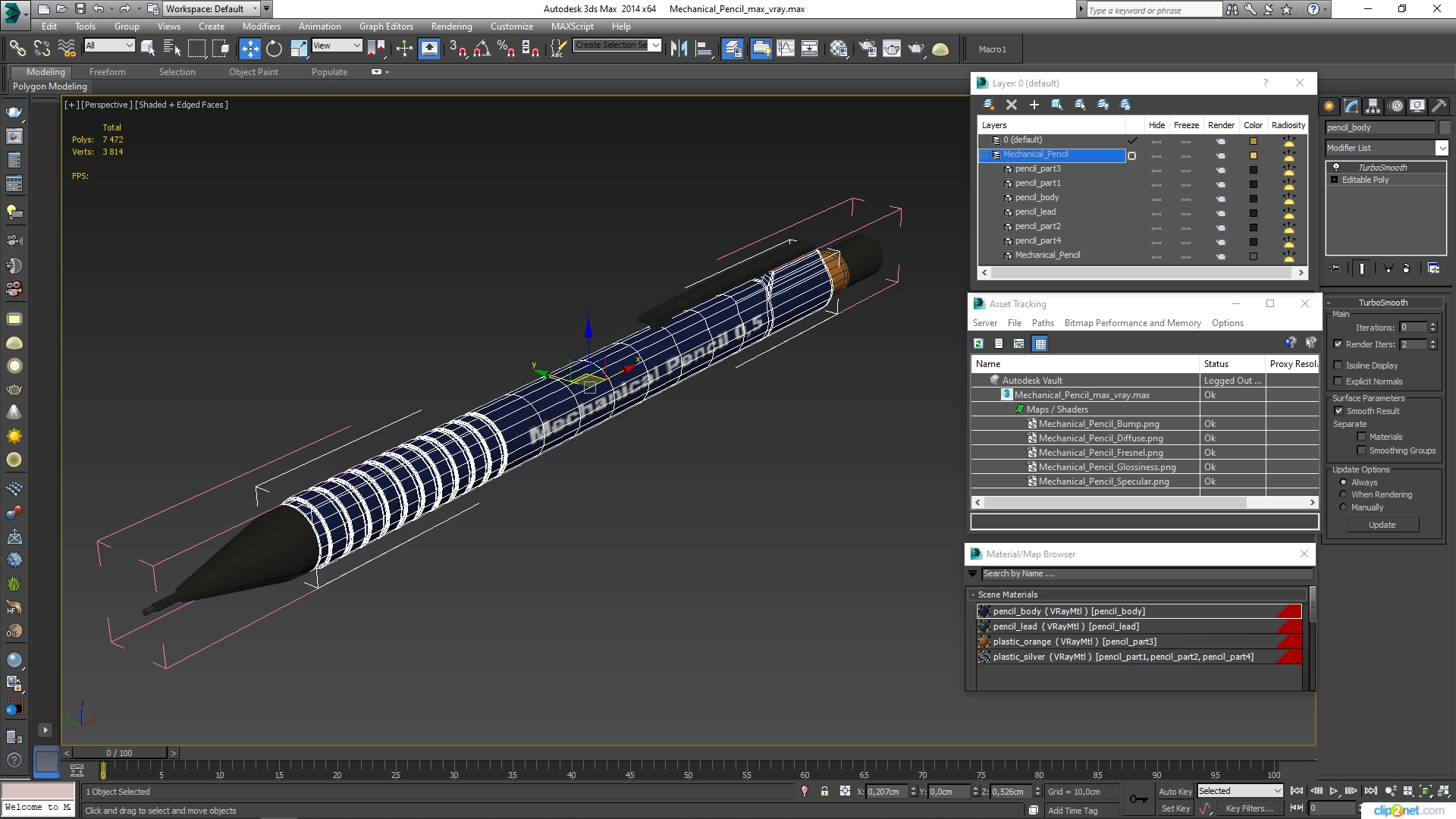Open Select by Name list icon
The image size is (1456, 819).
(172, 49)
